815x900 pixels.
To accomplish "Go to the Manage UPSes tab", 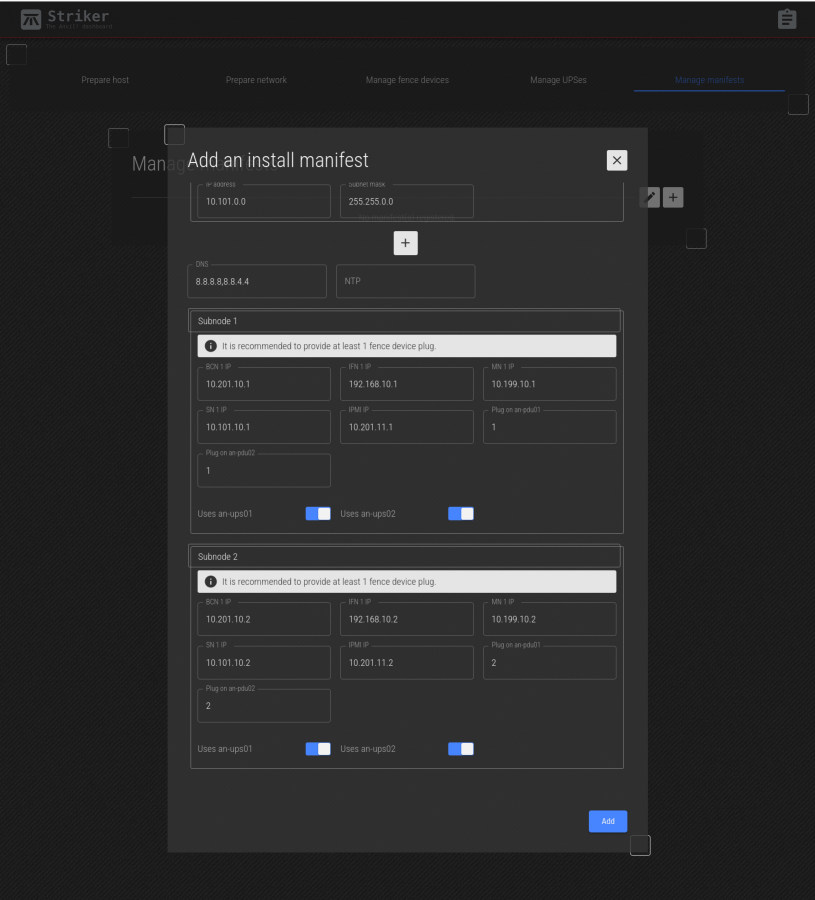I will pyautogui.click(x=558, y=80).
